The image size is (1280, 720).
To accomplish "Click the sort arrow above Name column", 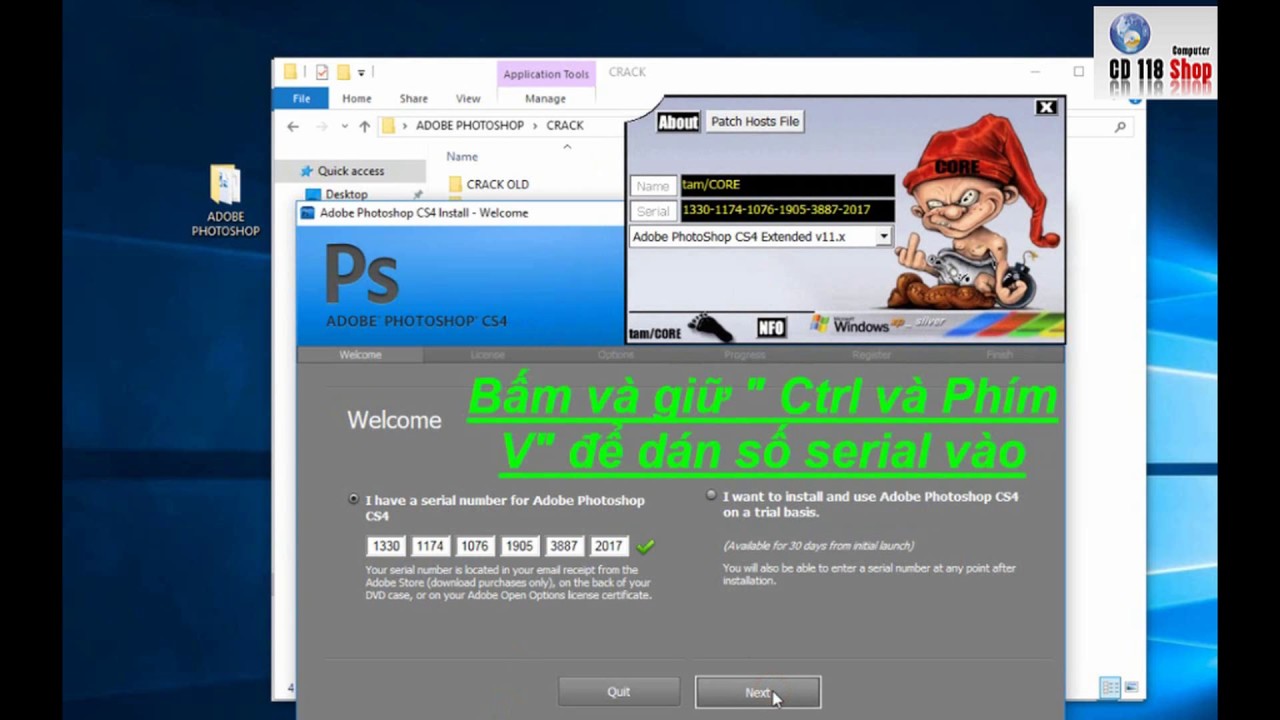I will 567,146.
